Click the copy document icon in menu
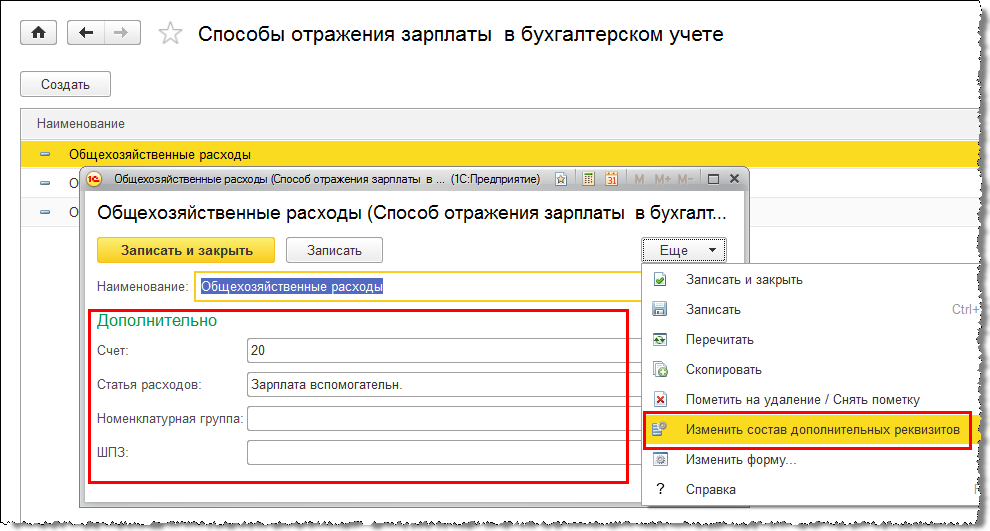This screenshot has width=990, height=531. pyautogui.click(x=660, y=369)
